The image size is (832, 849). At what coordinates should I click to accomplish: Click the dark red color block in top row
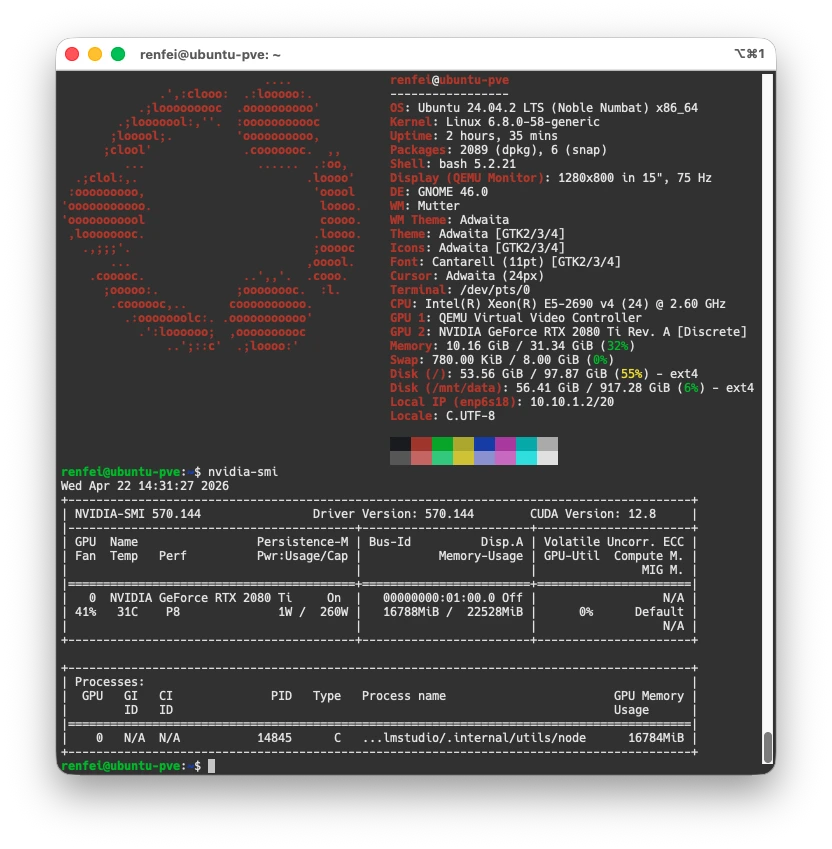(x=421, y=444)
